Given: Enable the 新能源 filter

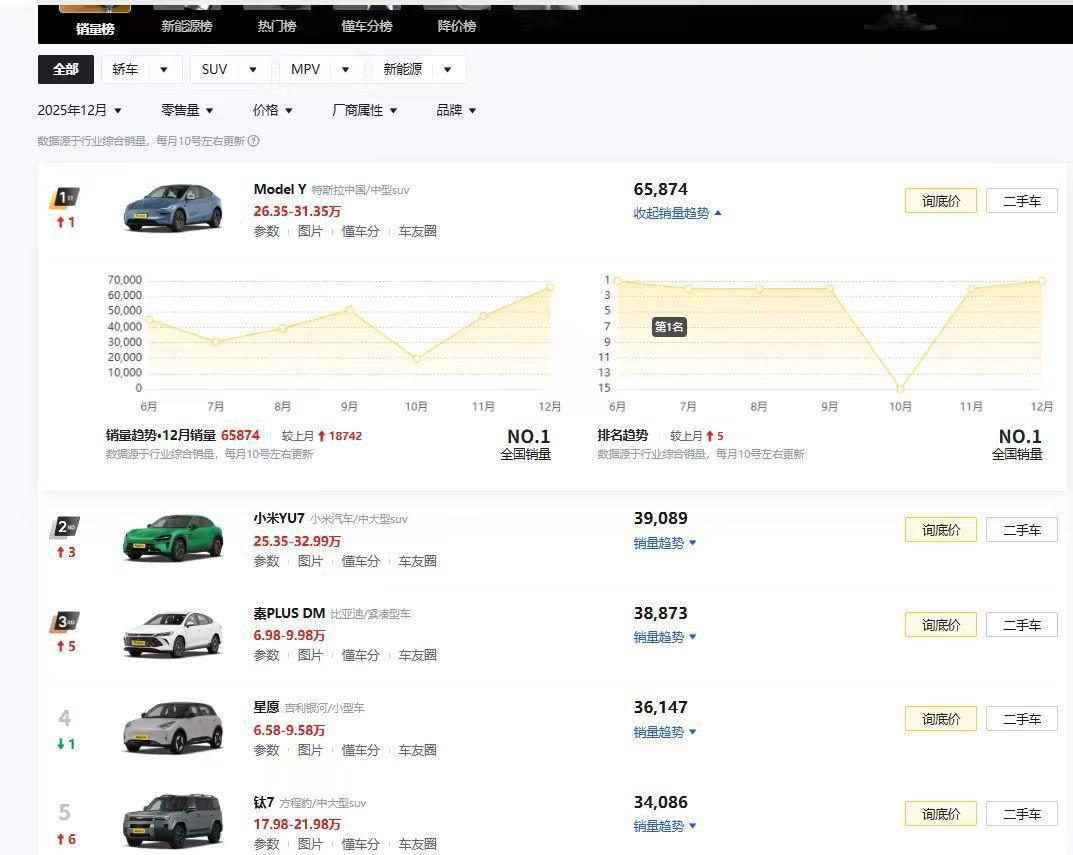Looking at the screenshot, I should [x=404, y=69].
